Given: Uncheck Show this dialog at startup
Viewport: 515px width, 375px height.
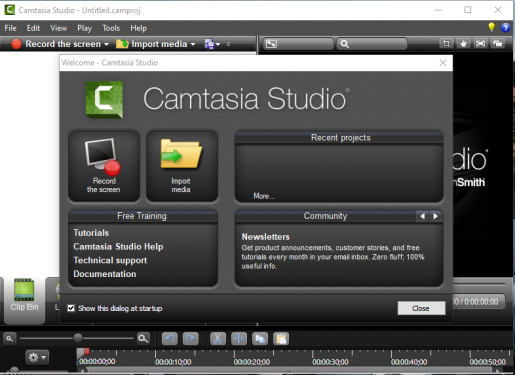Looking at the screenshot, I should point(71,308).
